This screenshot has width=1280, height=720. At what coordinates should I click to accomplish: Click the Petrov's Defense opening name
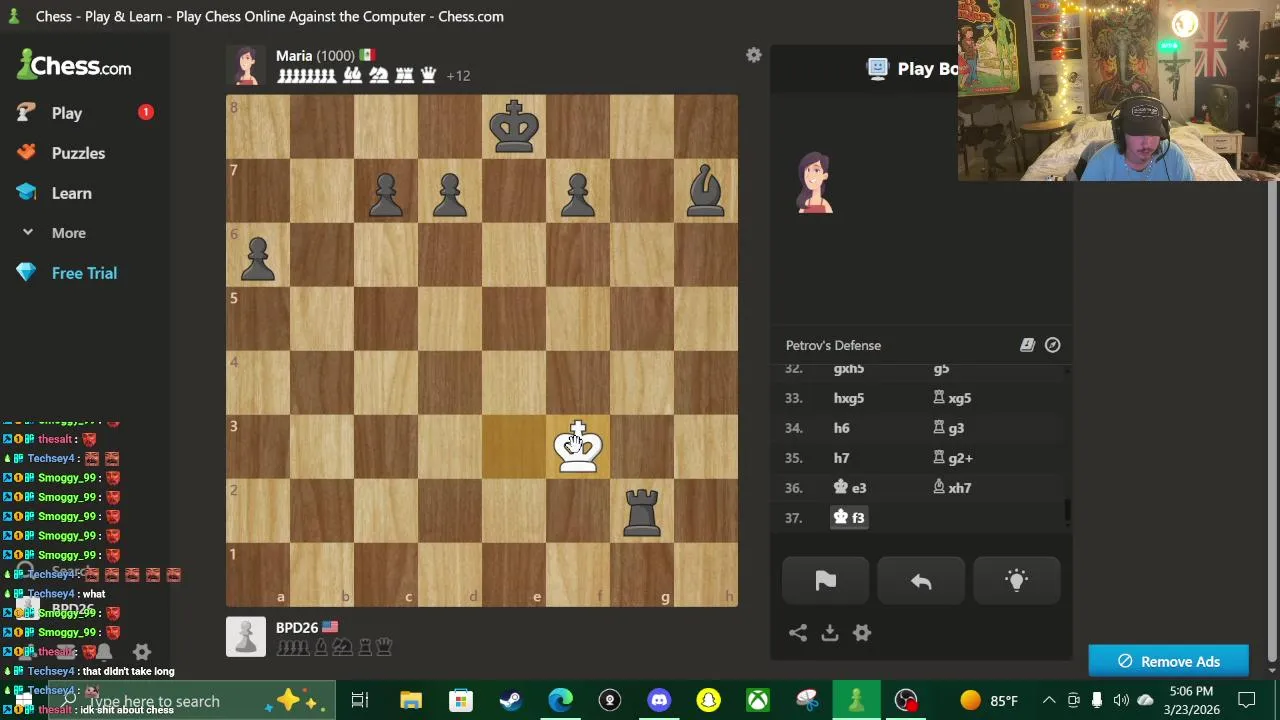tap(833, 345)
